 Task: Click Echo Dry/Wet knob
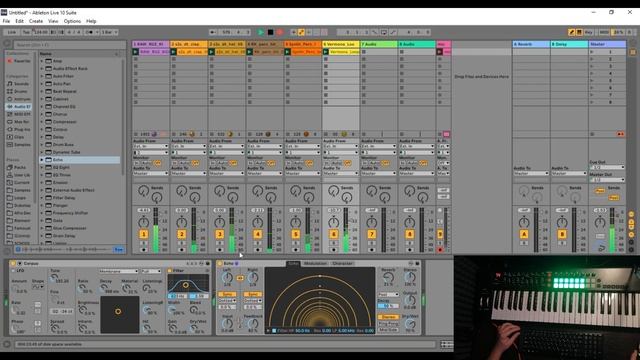410,324
